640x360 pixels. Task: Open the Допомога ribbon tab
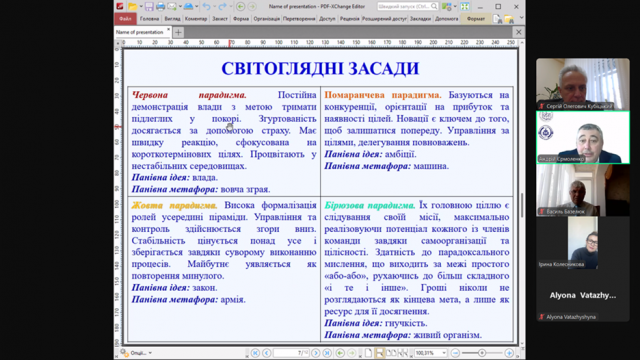pyautogui.click(x=447, y=19)
